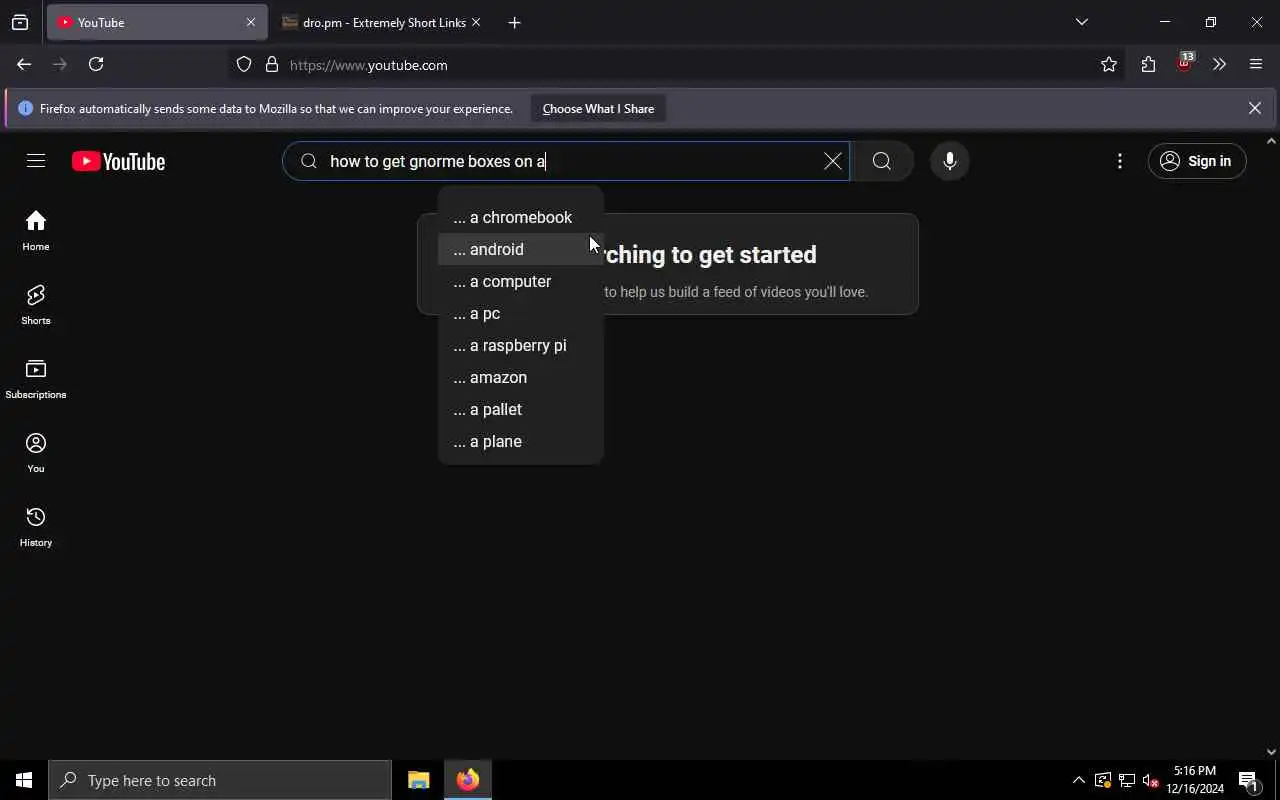1280x800 pixels.
Task: Search with your voice microphone button
Action: [949, 161]
